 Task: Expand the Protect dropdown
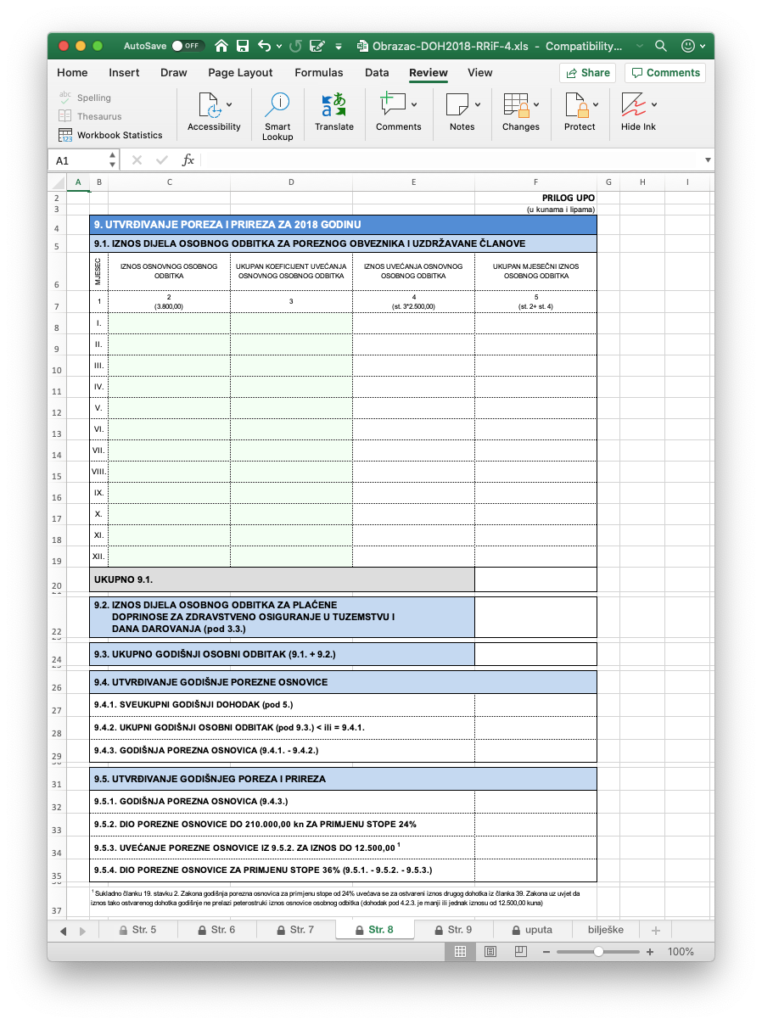[597, 104]
